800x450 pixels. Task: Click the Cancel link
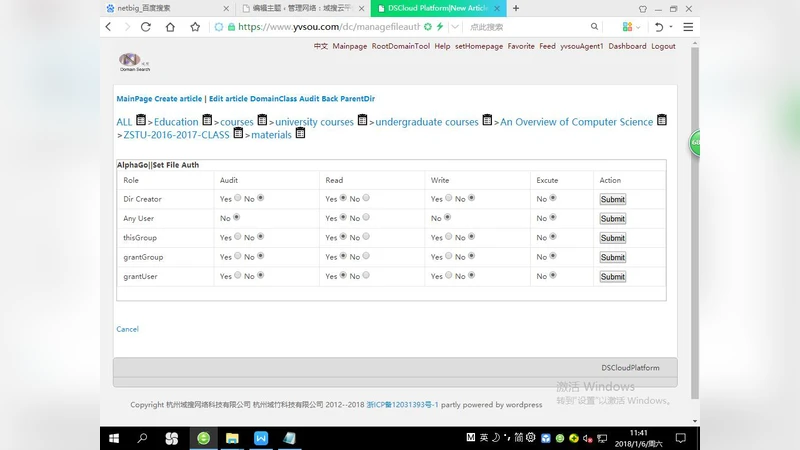click(x=127, y=329)
